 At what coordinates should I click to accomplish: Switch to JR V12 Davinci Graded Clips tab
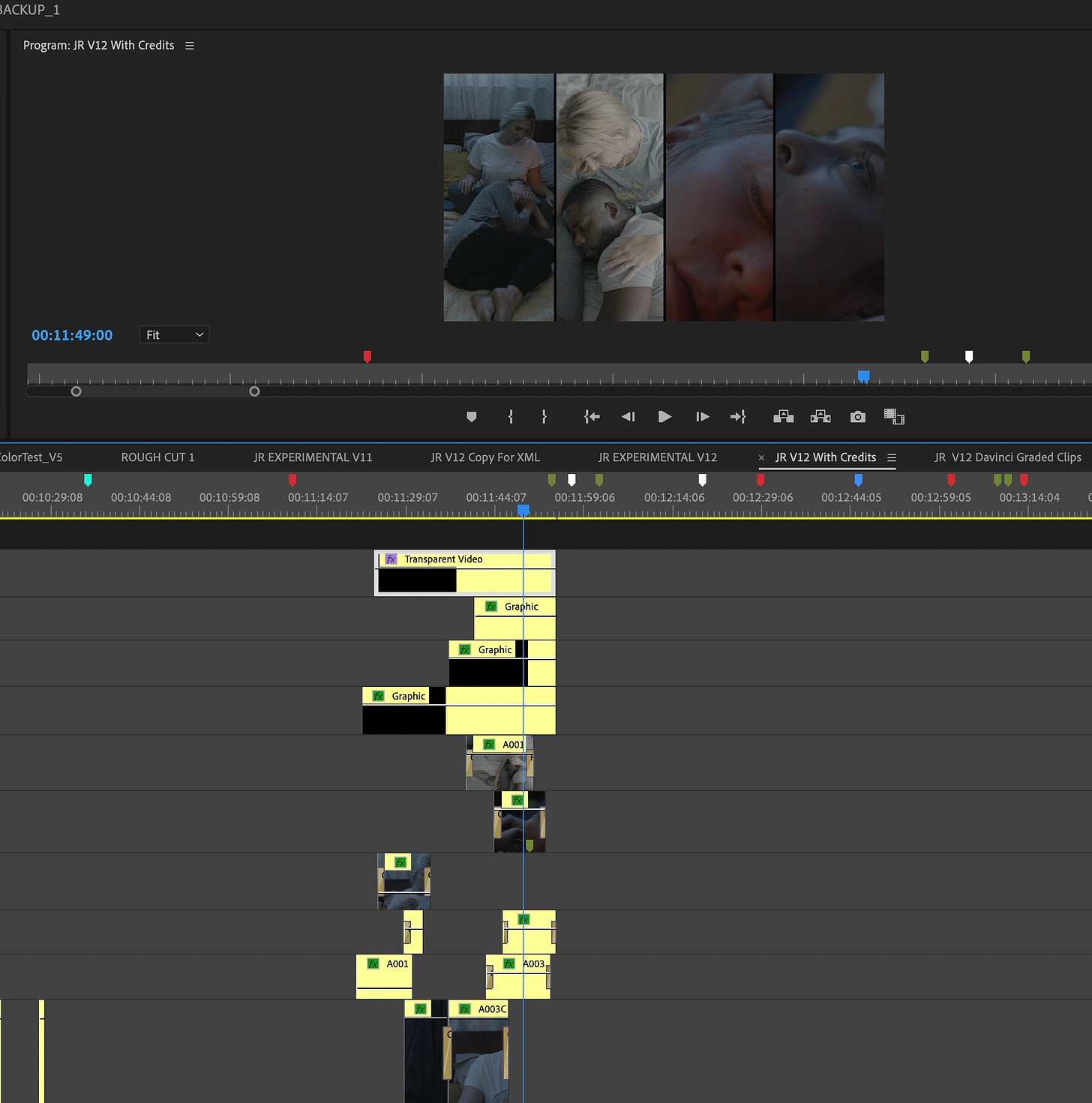(1008, 457)
